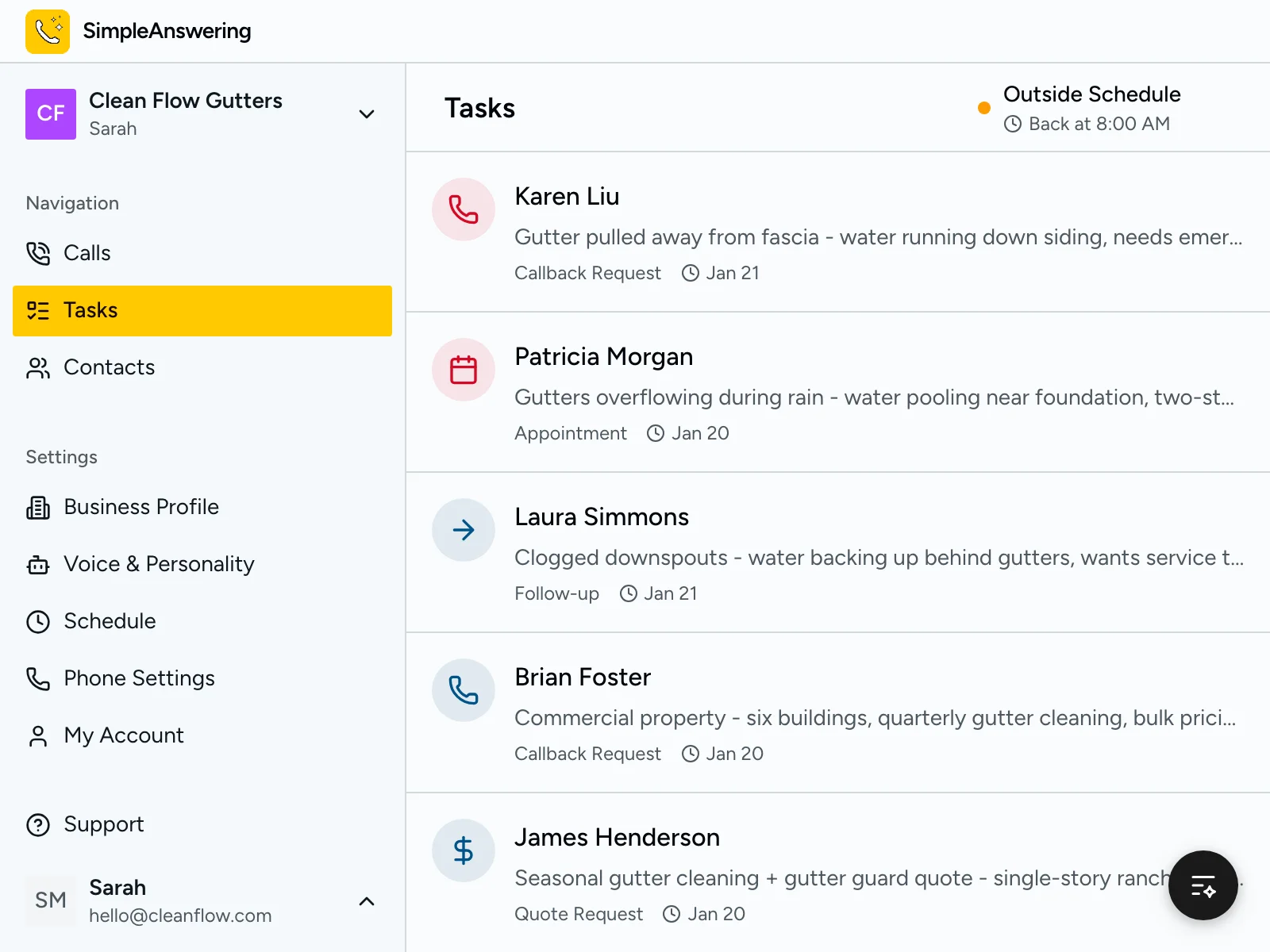Click the Support link
Viewport: 1270px width, 952px height.
(103, 824)
